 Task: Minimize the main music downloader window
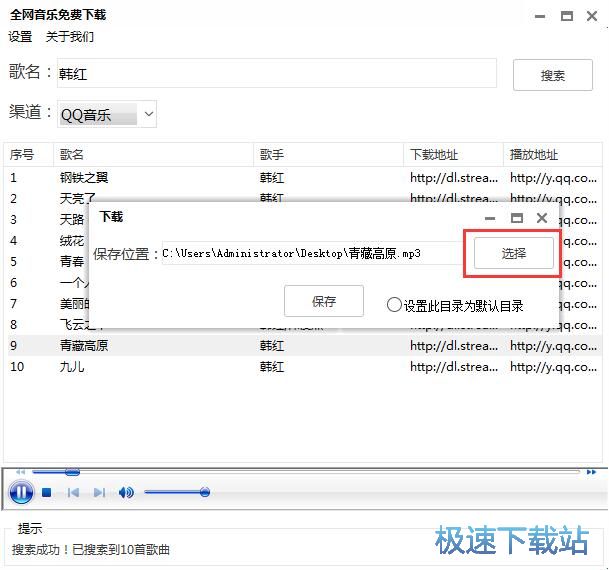(x=540, y=16)
